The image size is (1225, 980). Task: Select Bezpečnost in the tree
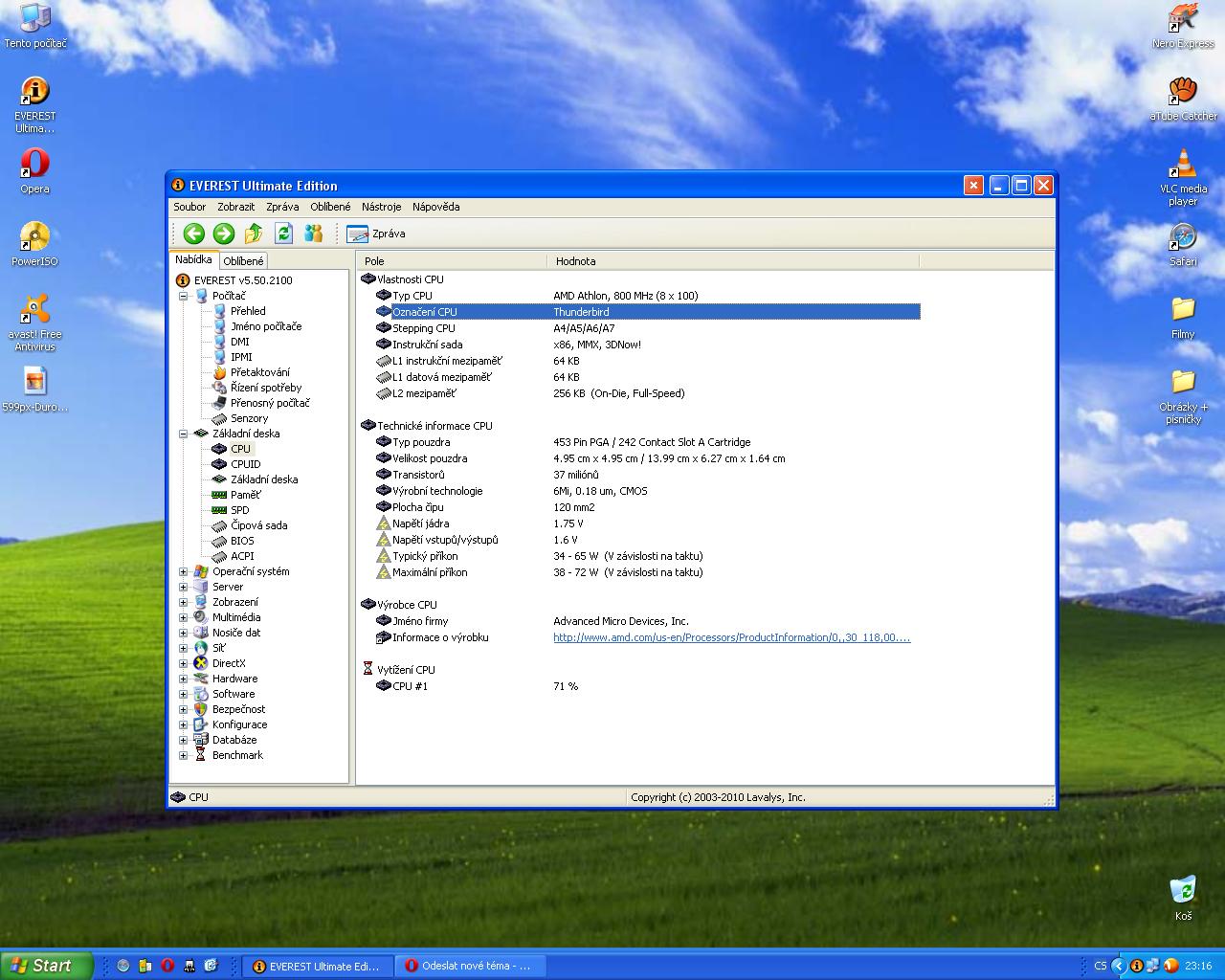point(238,709)
